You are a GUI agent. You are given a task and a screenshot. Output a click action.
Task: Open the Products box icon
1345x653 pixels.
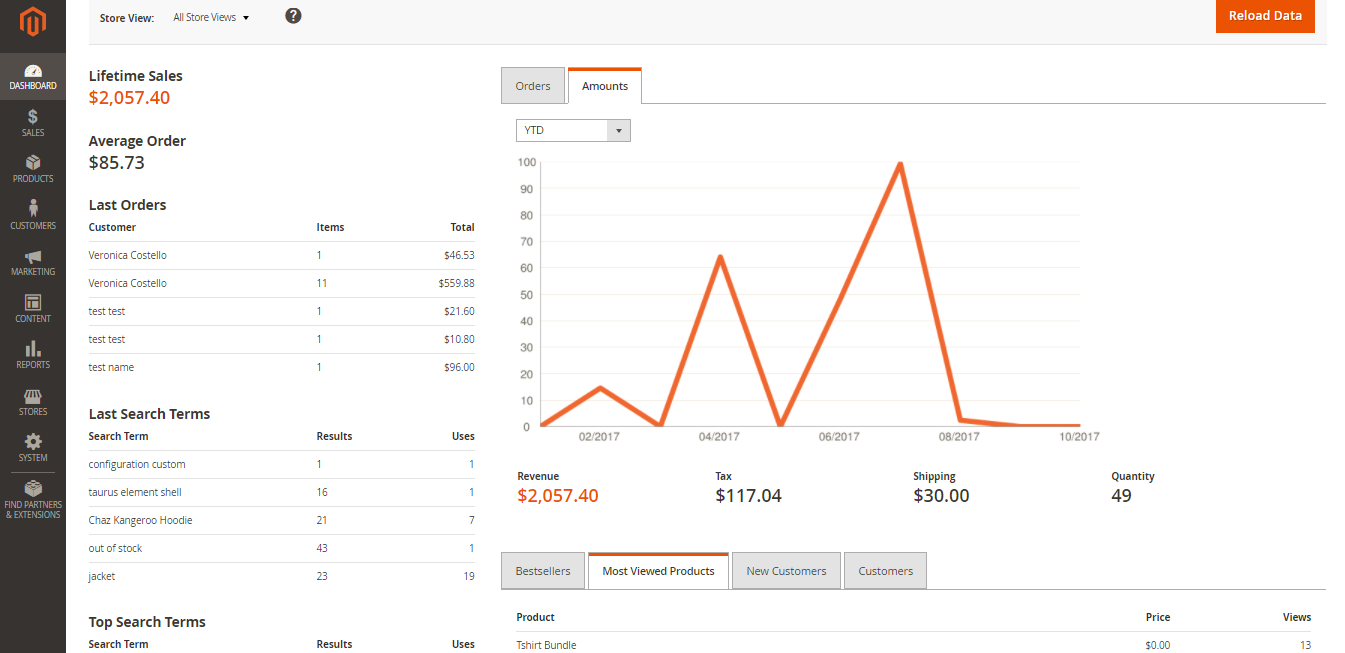pyautogui.click(x=33, y=163)
